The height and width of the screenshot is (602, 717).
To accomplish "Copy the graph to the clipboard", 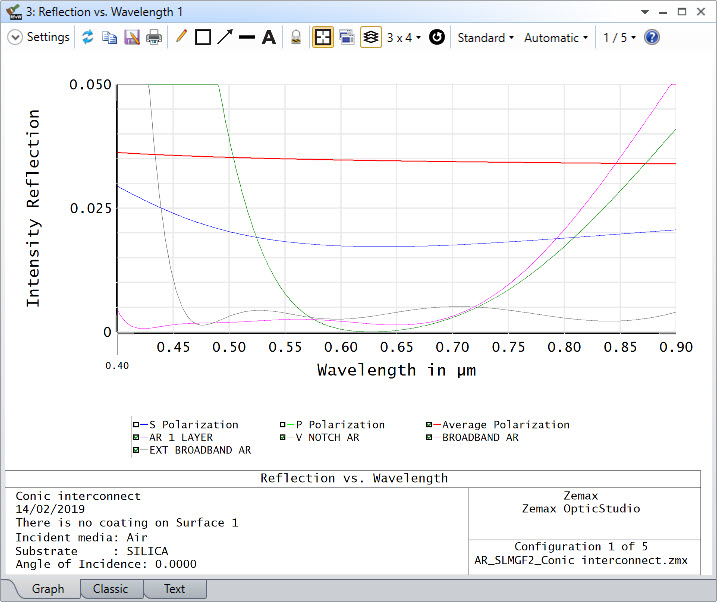I will tap(109, 37).
